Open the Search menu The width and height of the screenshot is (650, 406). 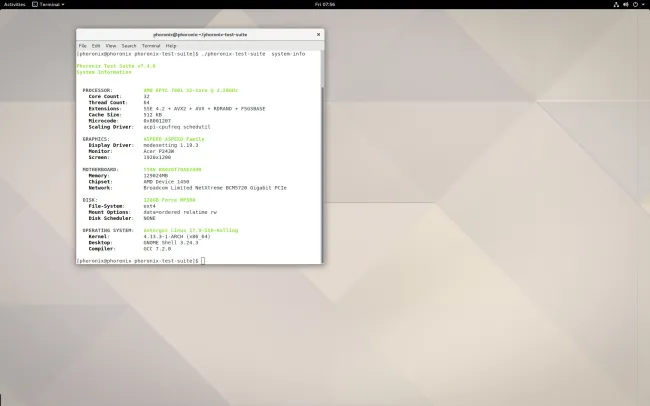pos(129,46)
